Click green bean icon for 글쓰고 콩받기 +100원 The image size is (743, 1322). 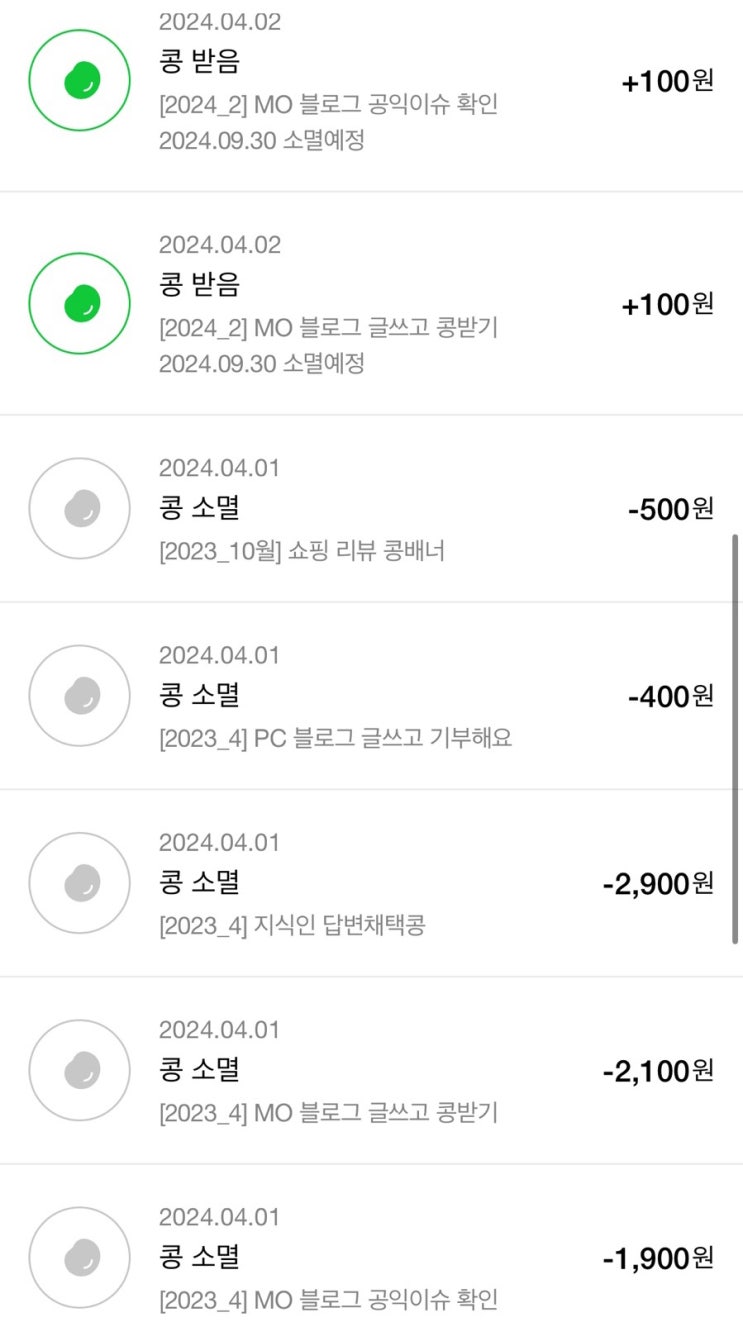79,303
